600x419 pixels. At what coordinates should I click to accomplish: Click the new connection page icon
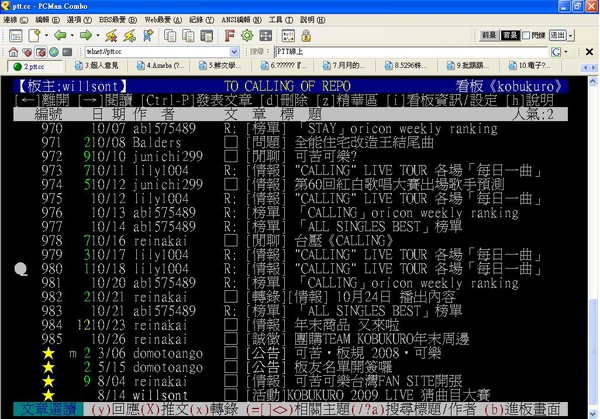pyautogui.click(x=34, y=36)
